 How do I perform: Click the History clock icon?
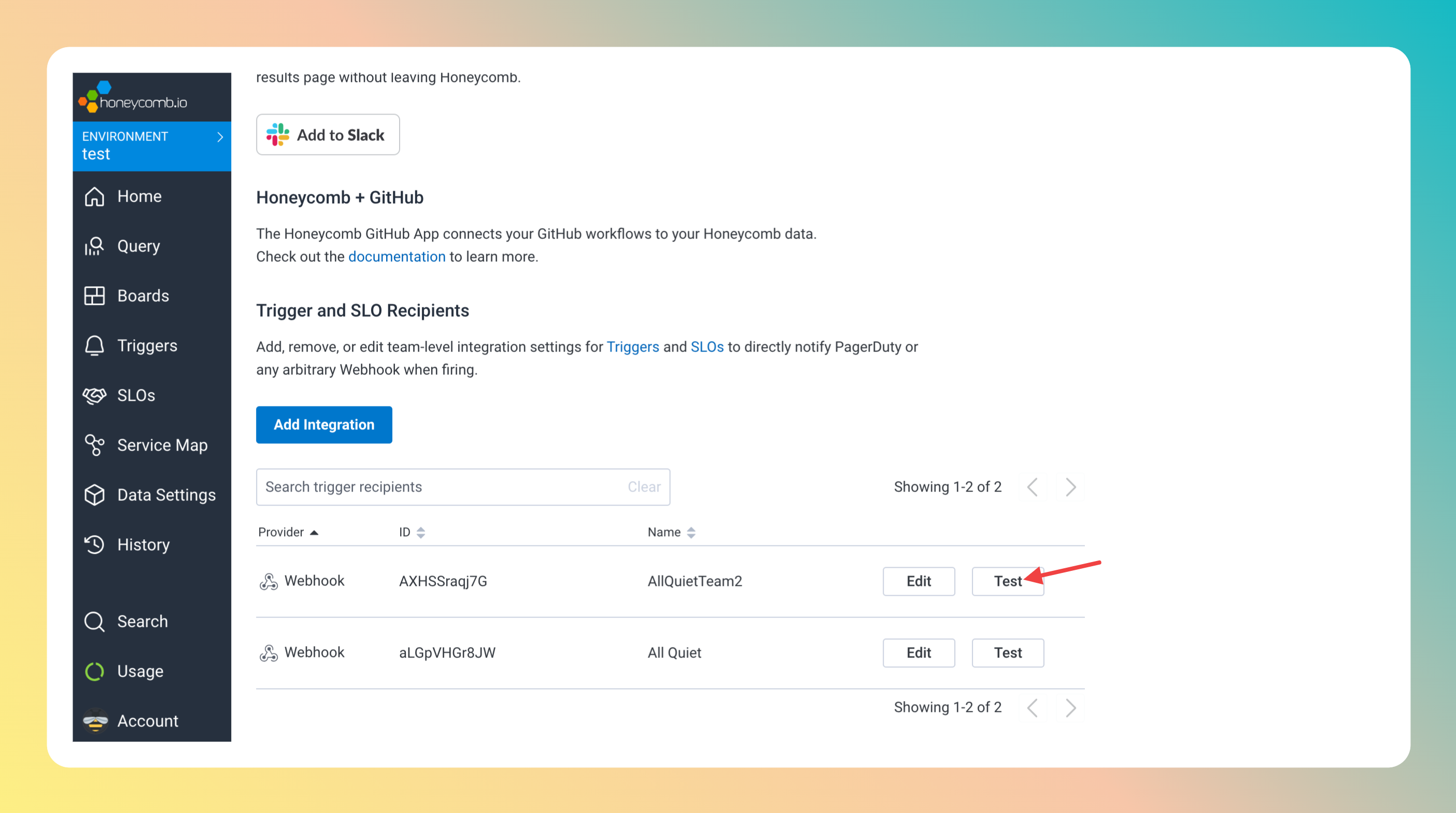tap(94, 544)
